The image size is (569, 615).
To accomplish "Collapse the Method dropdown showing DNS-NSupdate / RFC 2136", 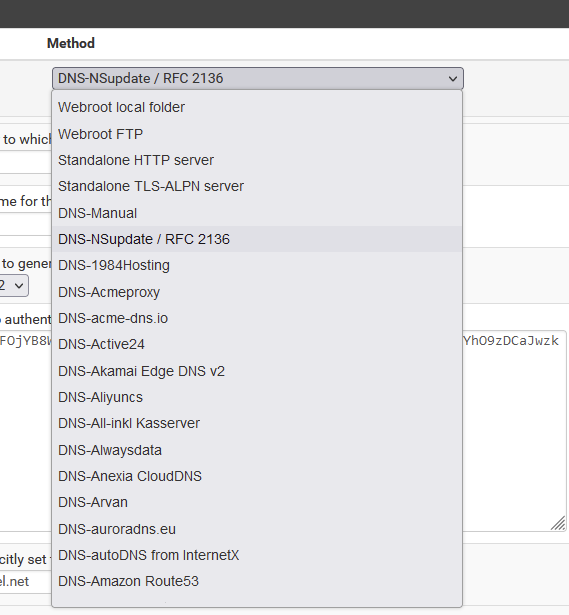I will click(x=258, y=78).
